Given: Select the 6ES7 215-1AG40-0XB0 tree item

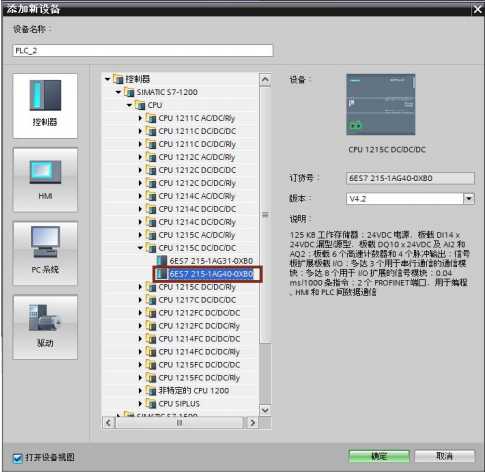Looking at the screenshot, I should point(211,274).
